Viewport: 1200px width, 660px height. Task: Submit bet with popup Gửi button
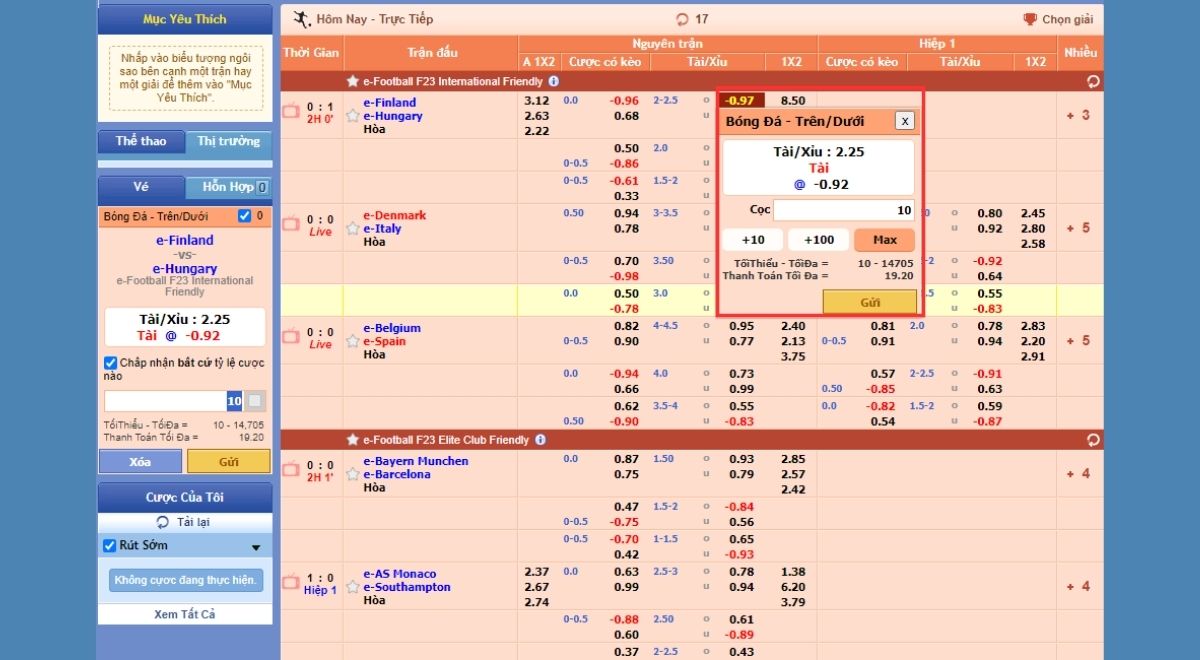[x=870, y=302]
